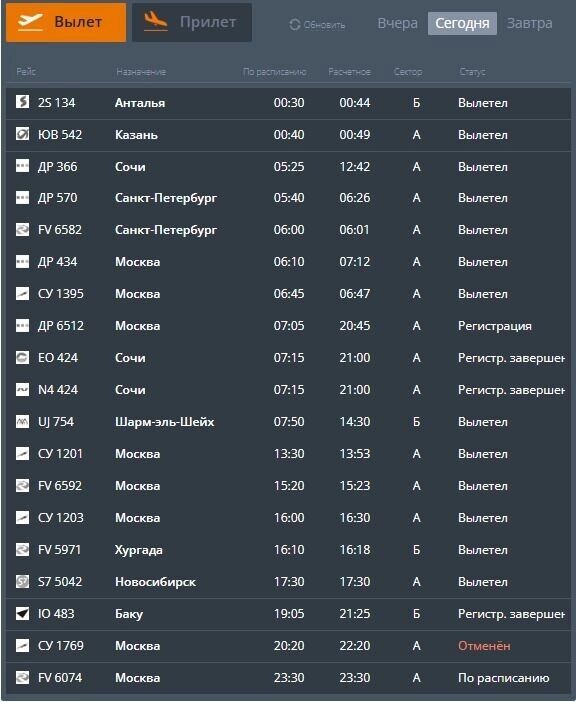
Task: Click airline logo of flight S7 5042
Action: pyautogui.click(x=22, y=582)
